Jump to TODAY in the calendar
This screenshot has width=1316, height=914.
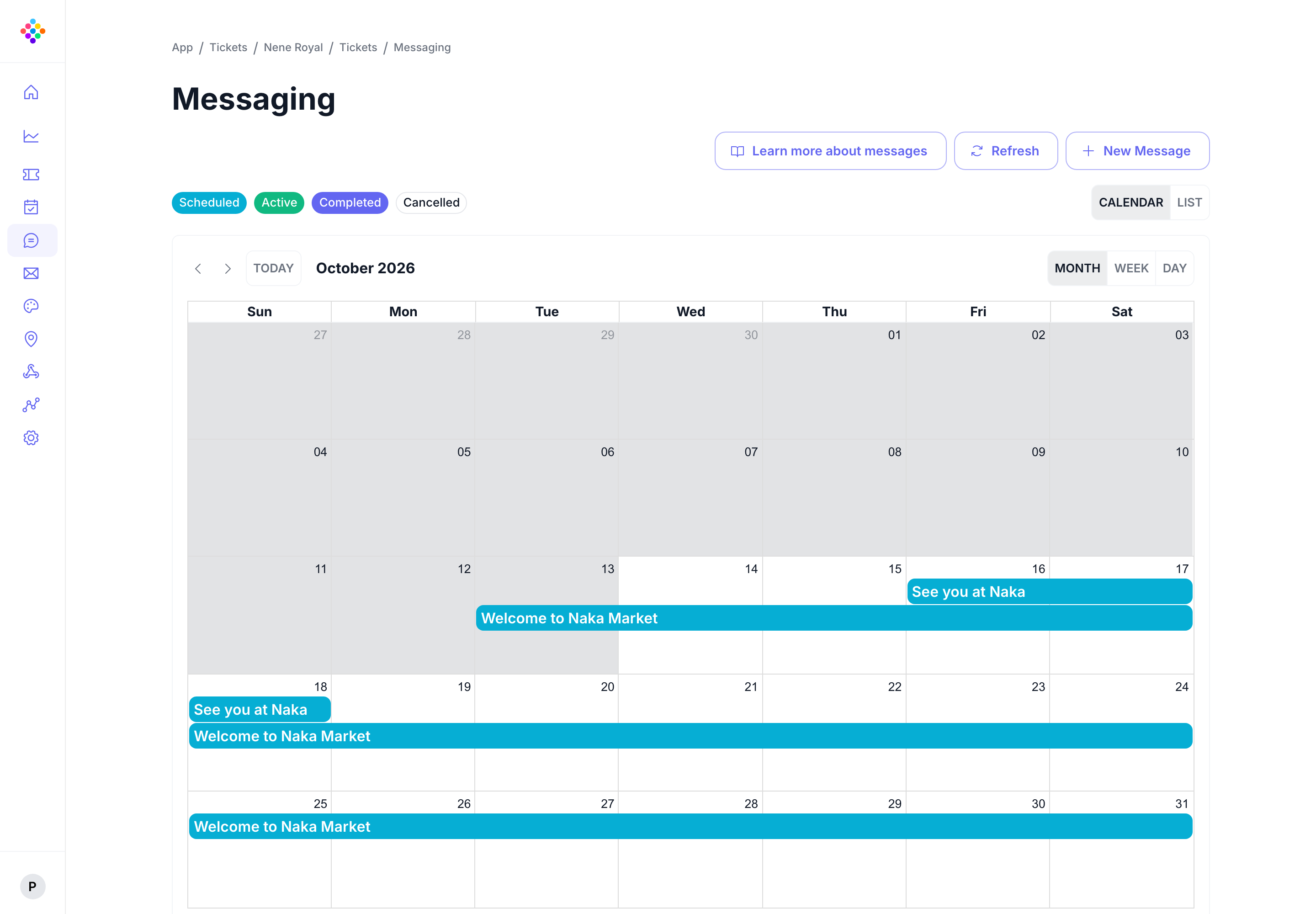click(273, 268)
